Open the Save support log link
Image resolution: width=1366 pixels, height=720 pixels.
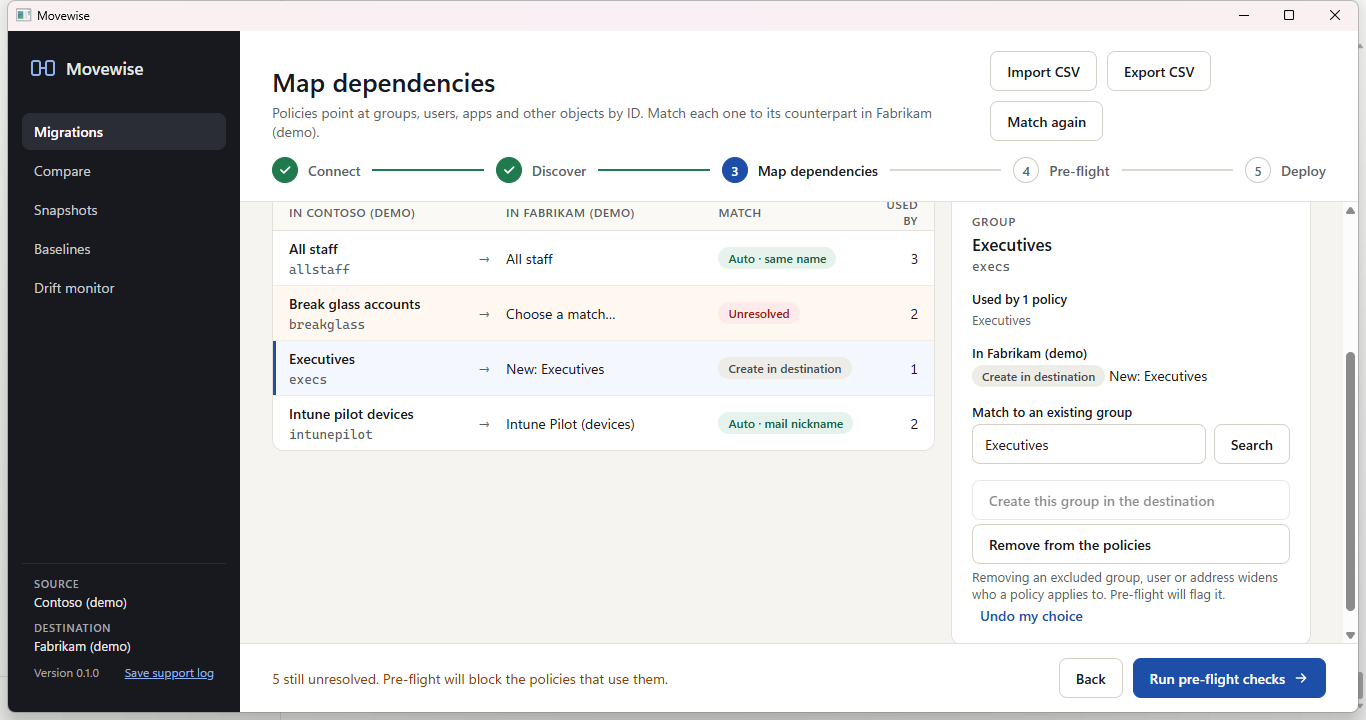169,673
